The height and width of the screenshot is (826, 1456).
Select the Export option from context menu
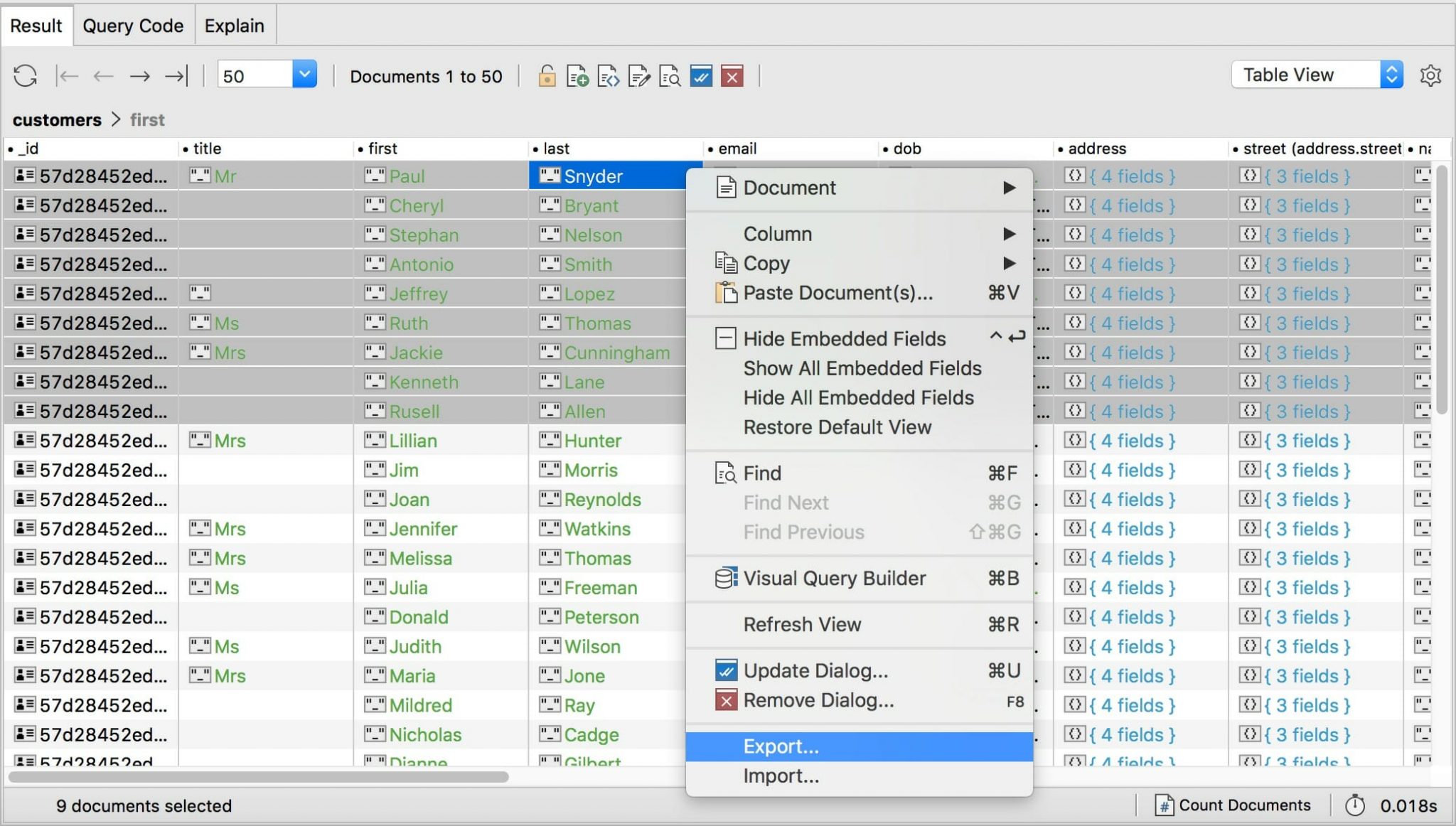point(780,746)
